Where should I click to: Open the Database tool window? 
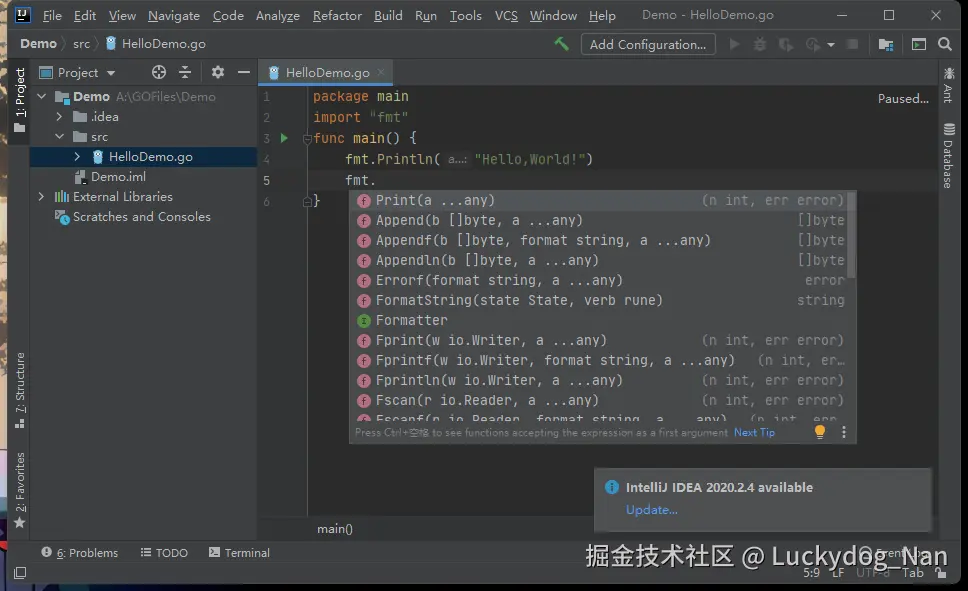click(x=949, y=156)
